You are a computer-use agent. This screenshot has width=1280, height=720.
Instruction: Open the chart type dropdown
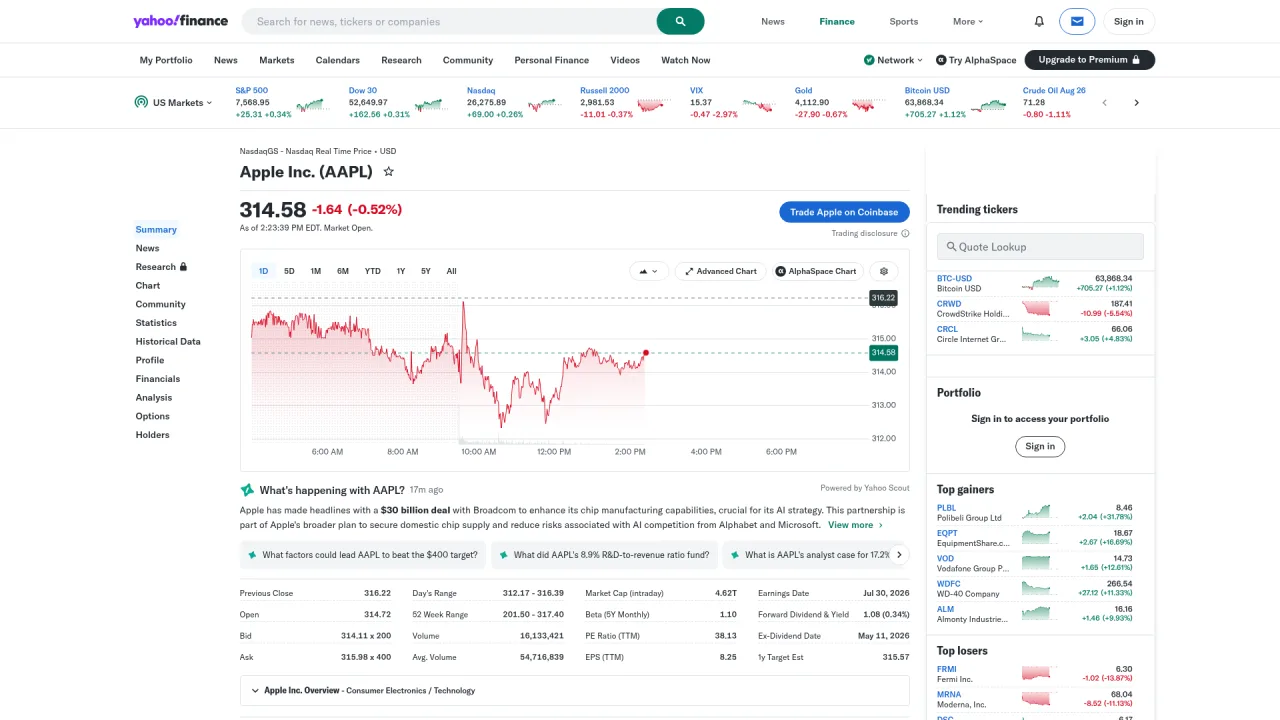tap(649, 271)
